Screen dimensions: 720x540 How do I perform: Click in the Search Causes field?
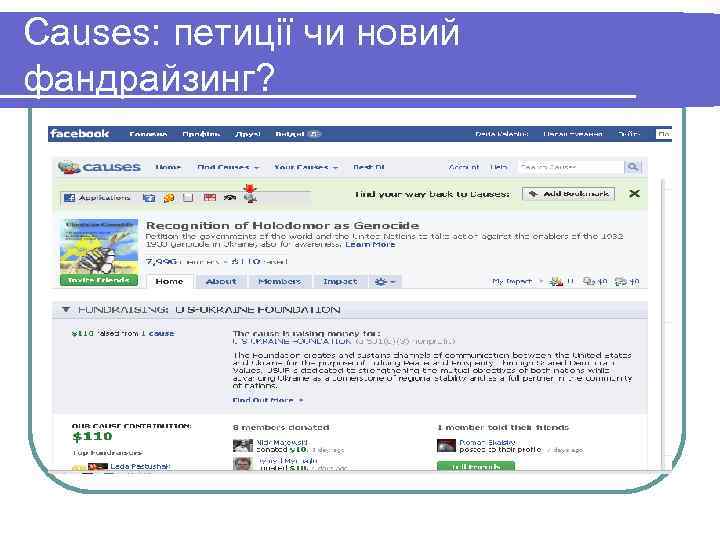pyautogui.click(x=571, y=167)
